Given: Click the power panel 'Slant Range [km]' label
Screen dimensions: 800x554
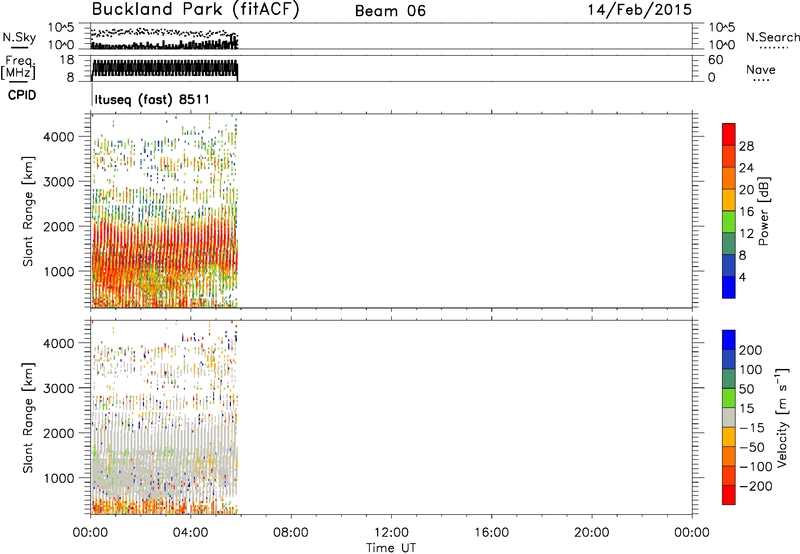Looking at the screenshot, I should (28, 211).
